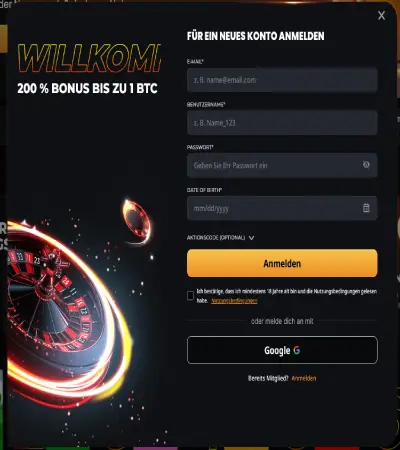Click the 200 % Bonus bis zu 1 BTC text

coord(87,88)
